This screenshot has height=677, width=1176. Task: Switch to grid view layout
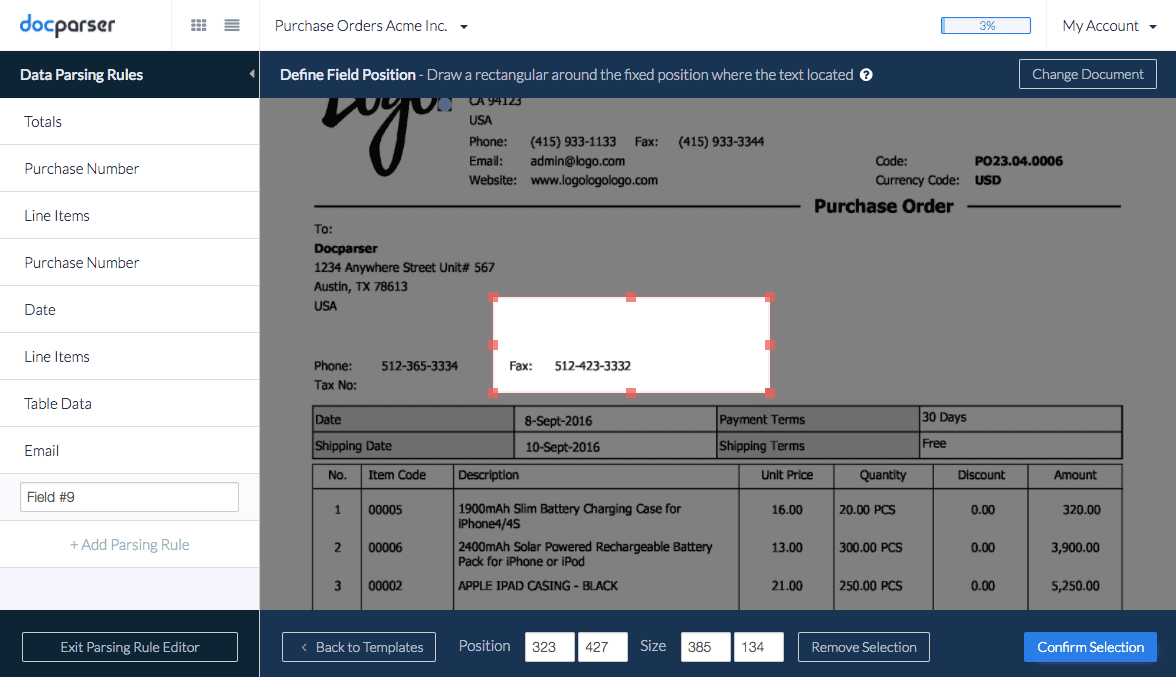[198, 25]
